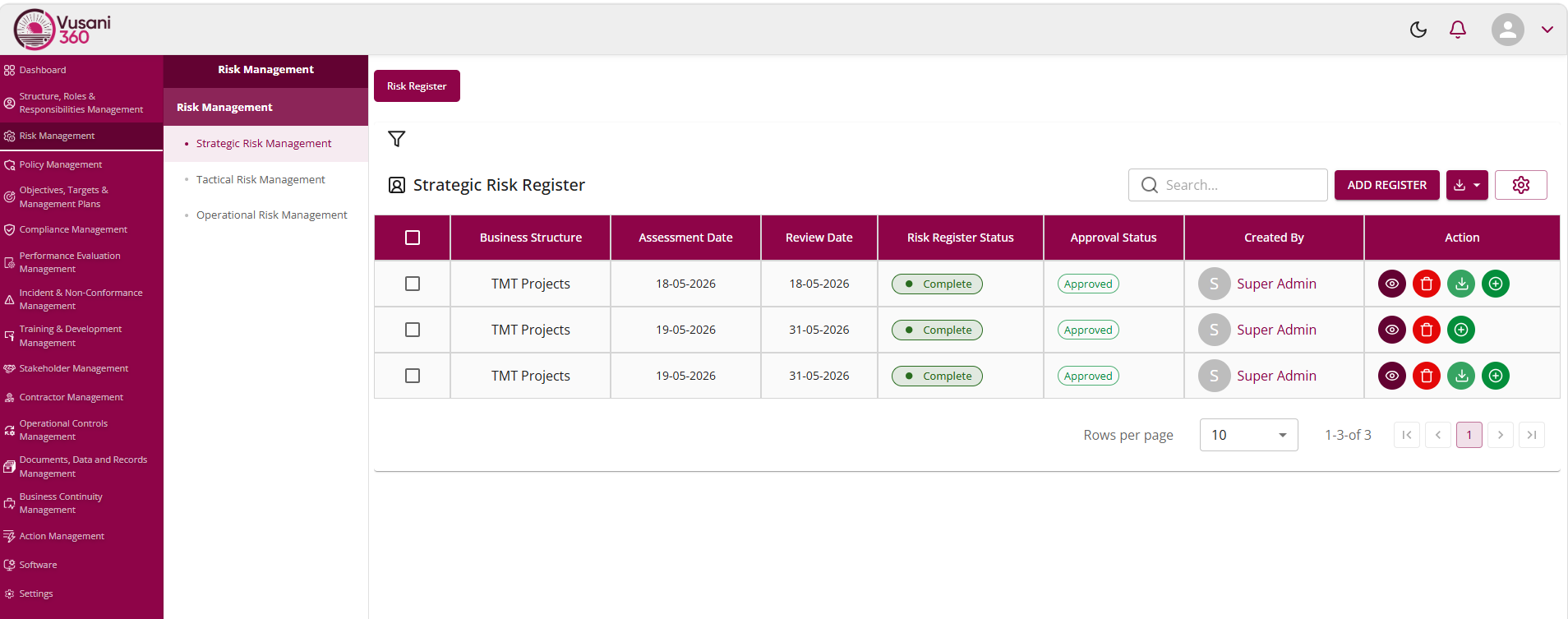
Task: Open Stakeholder Management sidebar item
Action: (81, 368)
